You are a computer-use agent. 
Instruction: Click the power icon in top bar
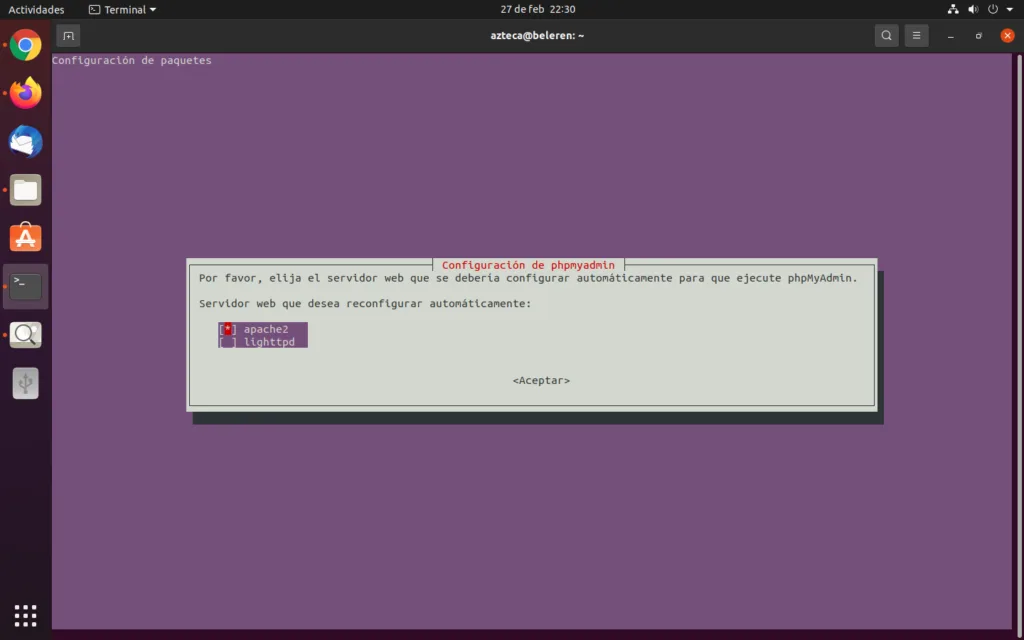tap(993, 9)
